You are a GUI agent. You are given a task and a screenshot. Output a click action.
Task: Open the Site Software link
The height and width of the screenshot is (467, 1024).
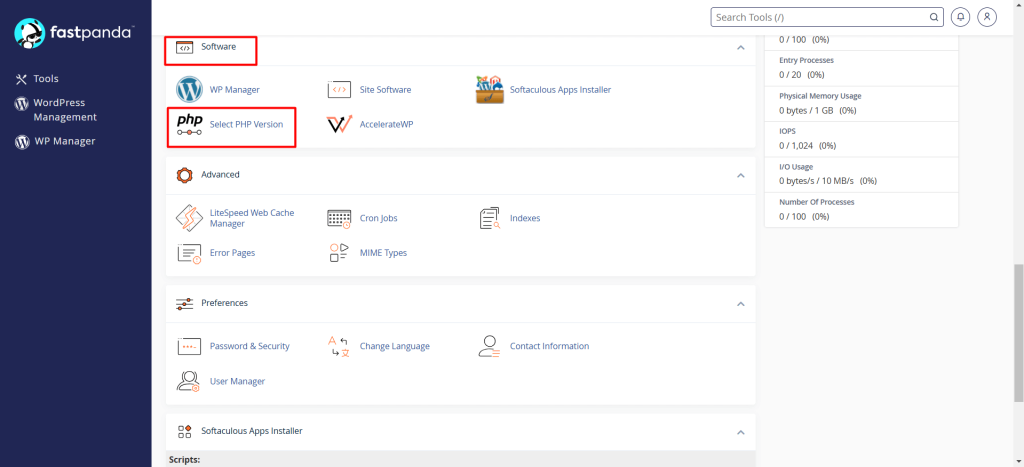(385, 89)
